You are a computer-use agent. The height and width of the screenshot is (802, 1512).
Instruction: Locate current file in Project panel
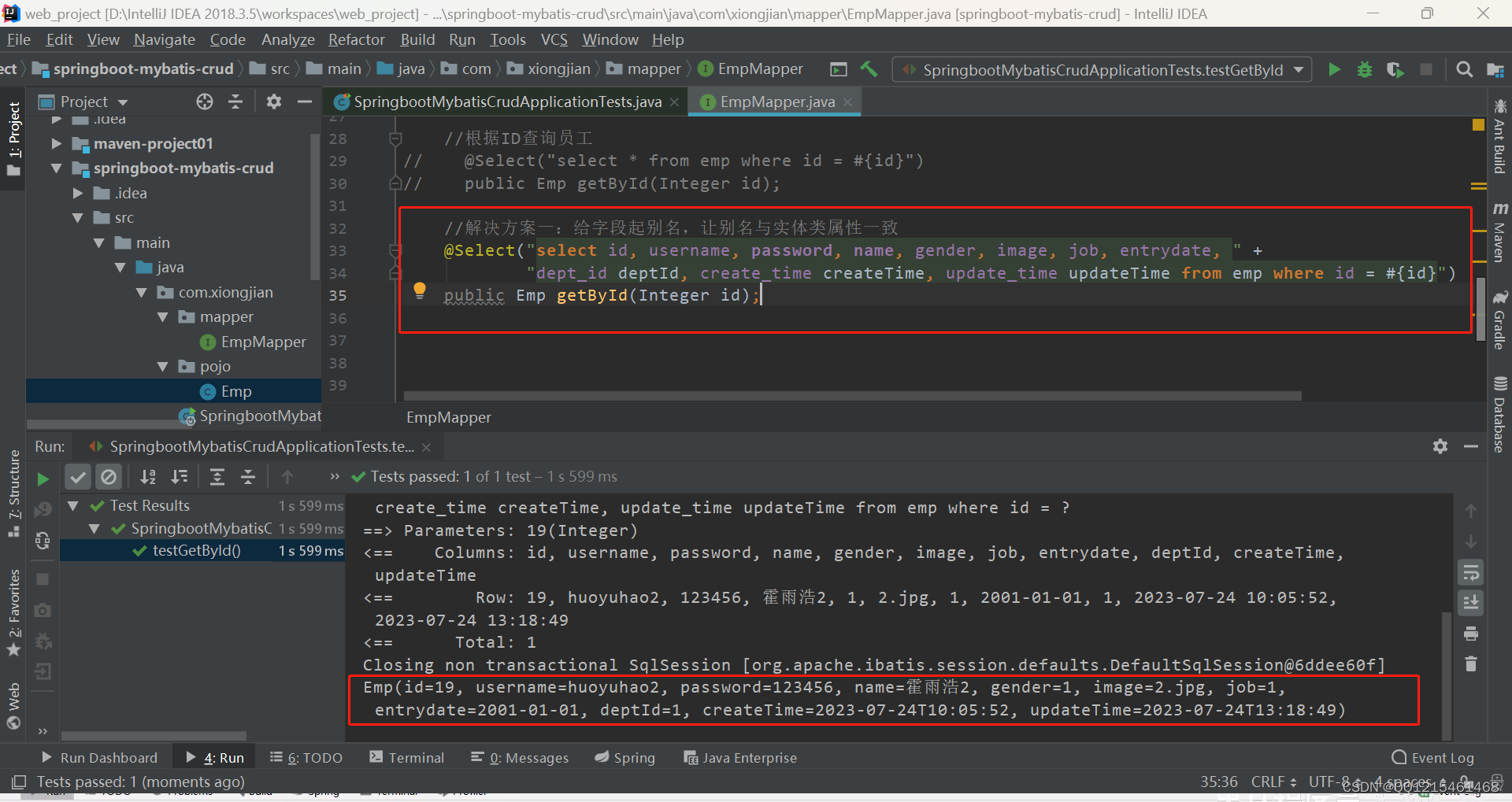(205, 102)
